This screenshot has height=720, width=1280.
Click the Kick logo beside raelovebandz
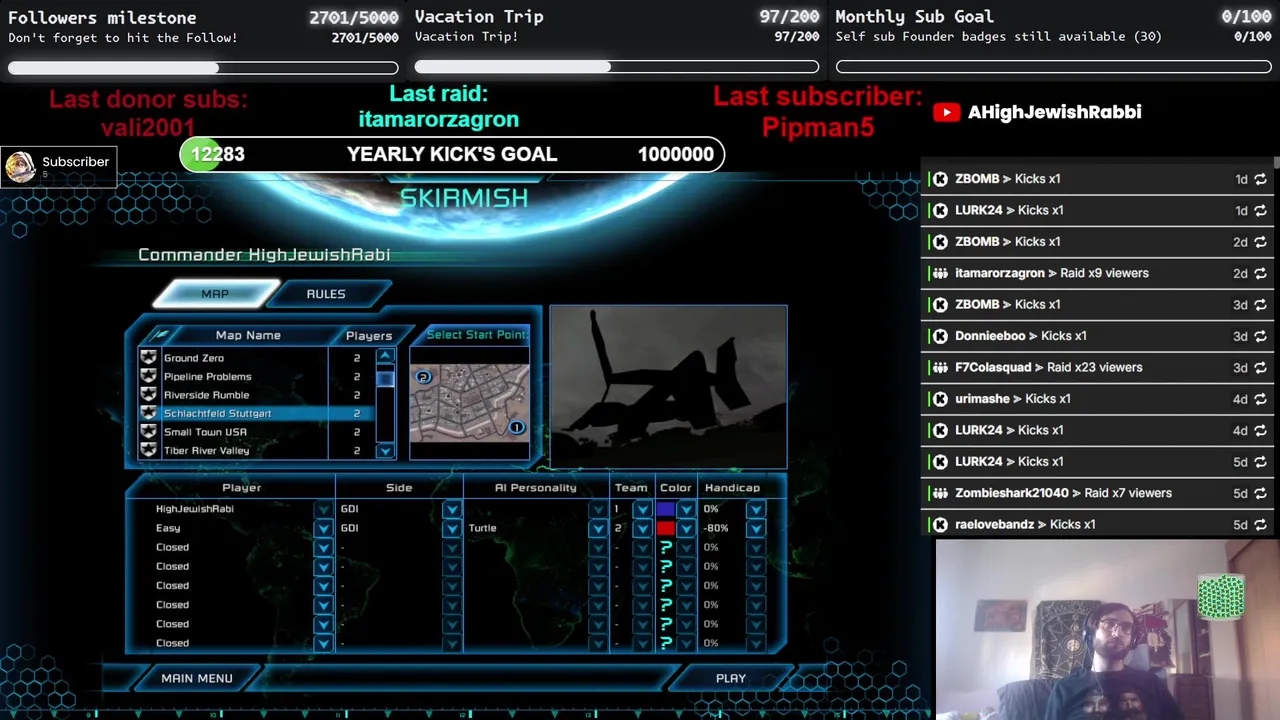pyautogui.click(x=940, y=524)
